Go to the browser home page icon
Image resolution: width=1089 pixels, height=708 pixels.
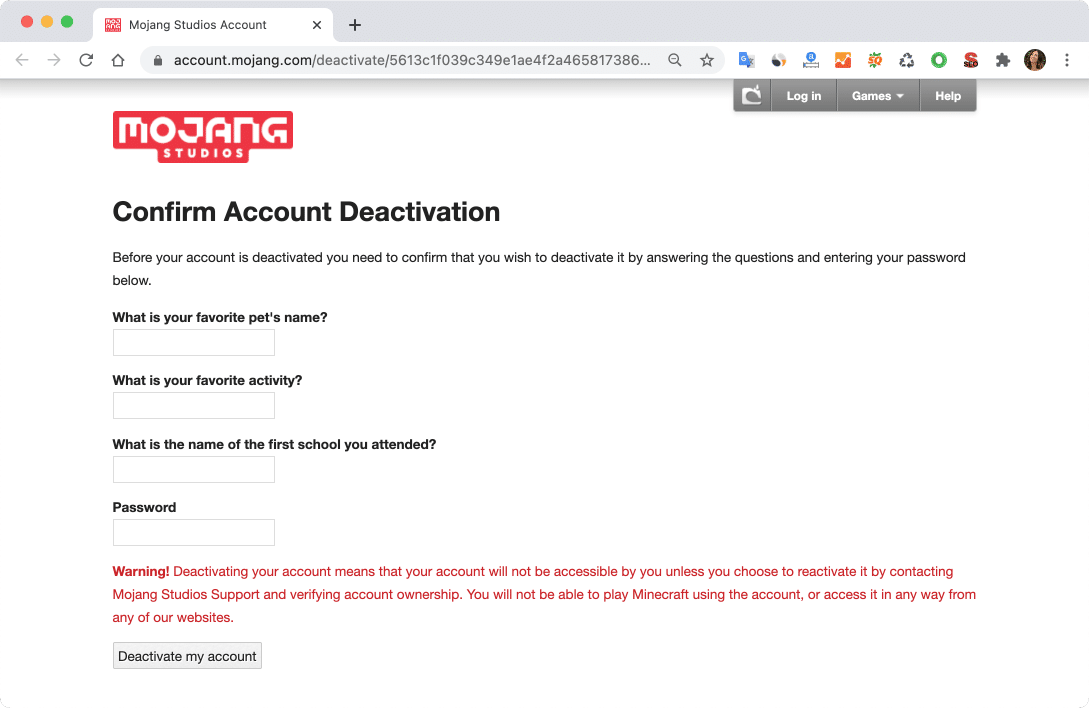click(x=118, y=60)
